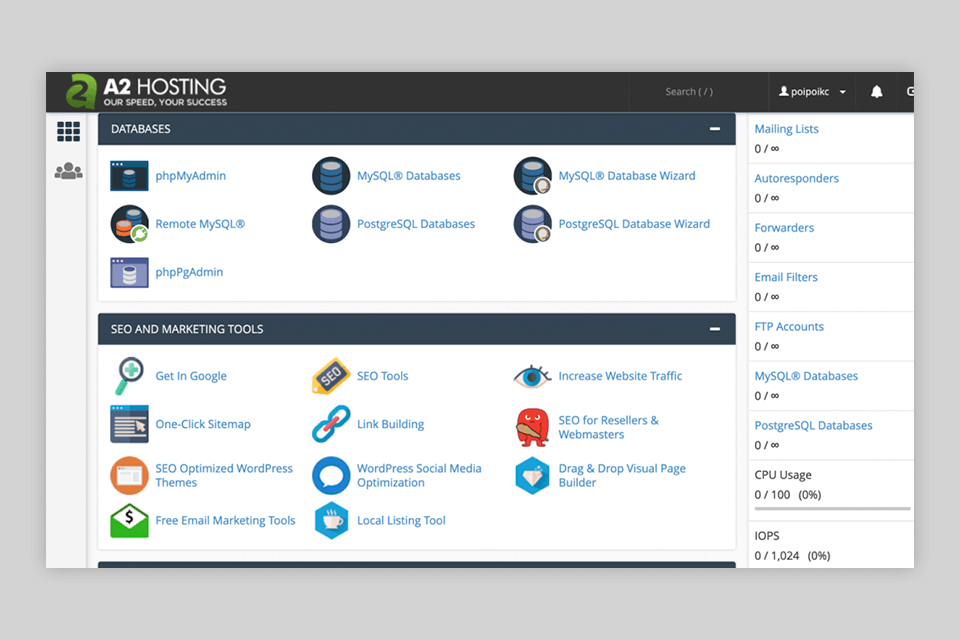Click the Local Listing Tool coffee cup icon
Screen dimensions: 960x640
pyautogui.click(x=331, y=521)
